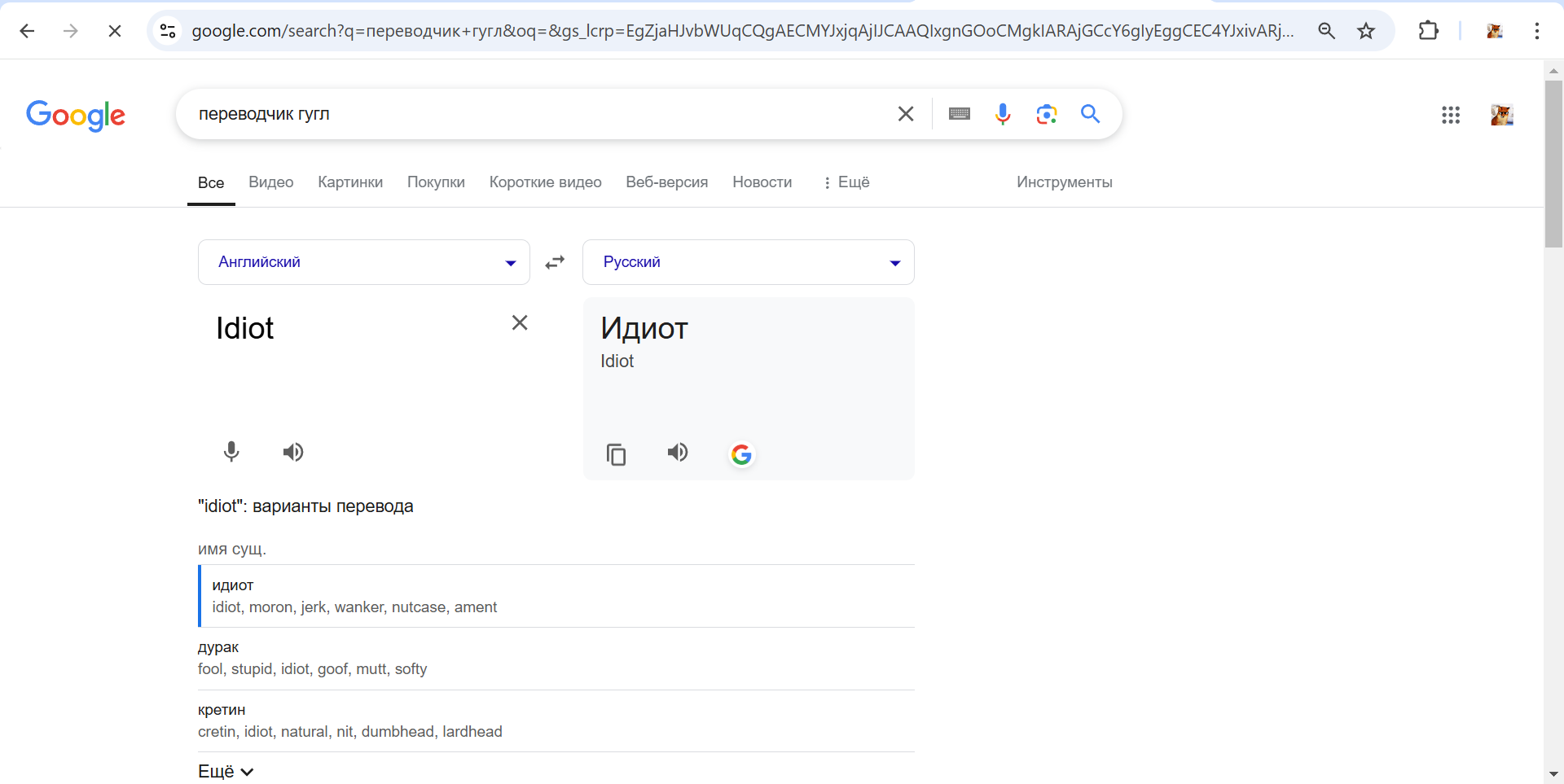The image size is (1564, 784).
Task: Expand more translations with Ещё below
Action: point(226,771)
